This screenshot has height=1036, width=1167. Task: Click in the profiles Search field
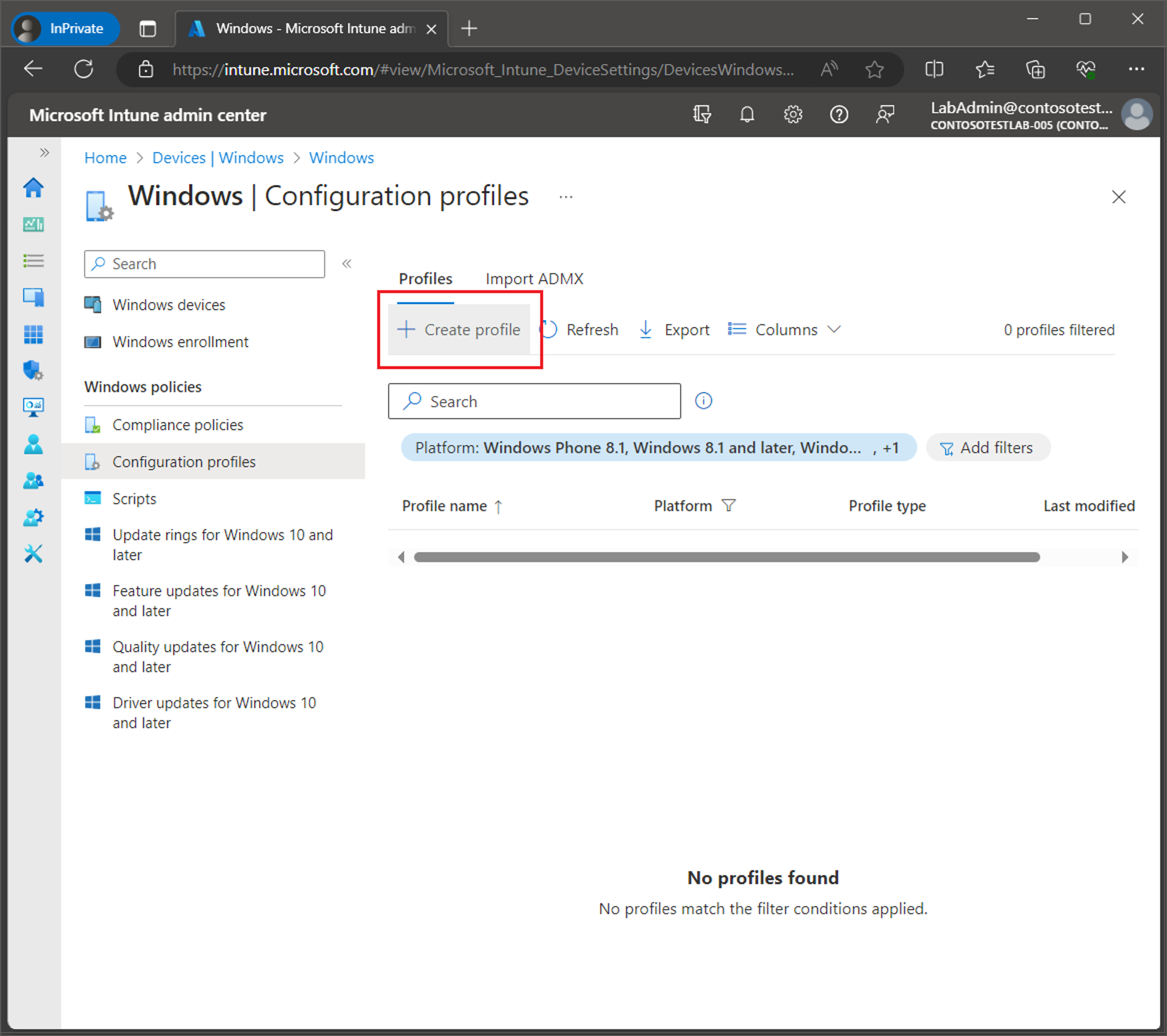[x=534, y=401]
